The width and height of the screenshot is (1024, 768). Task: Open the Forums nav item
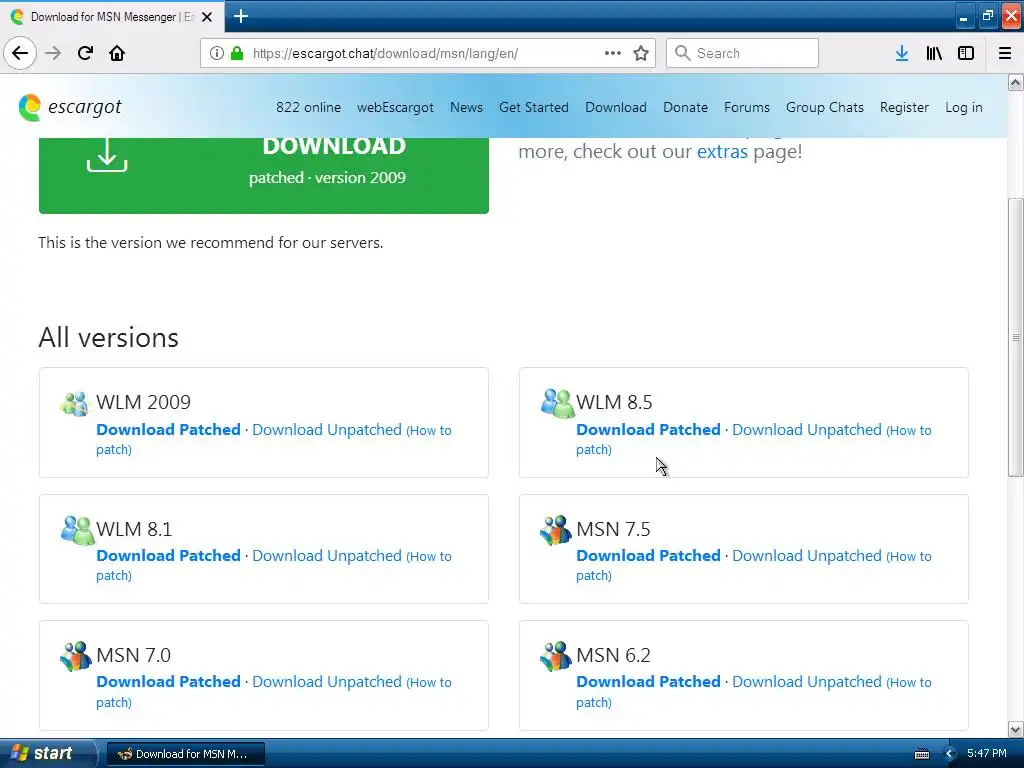(746, 107)
